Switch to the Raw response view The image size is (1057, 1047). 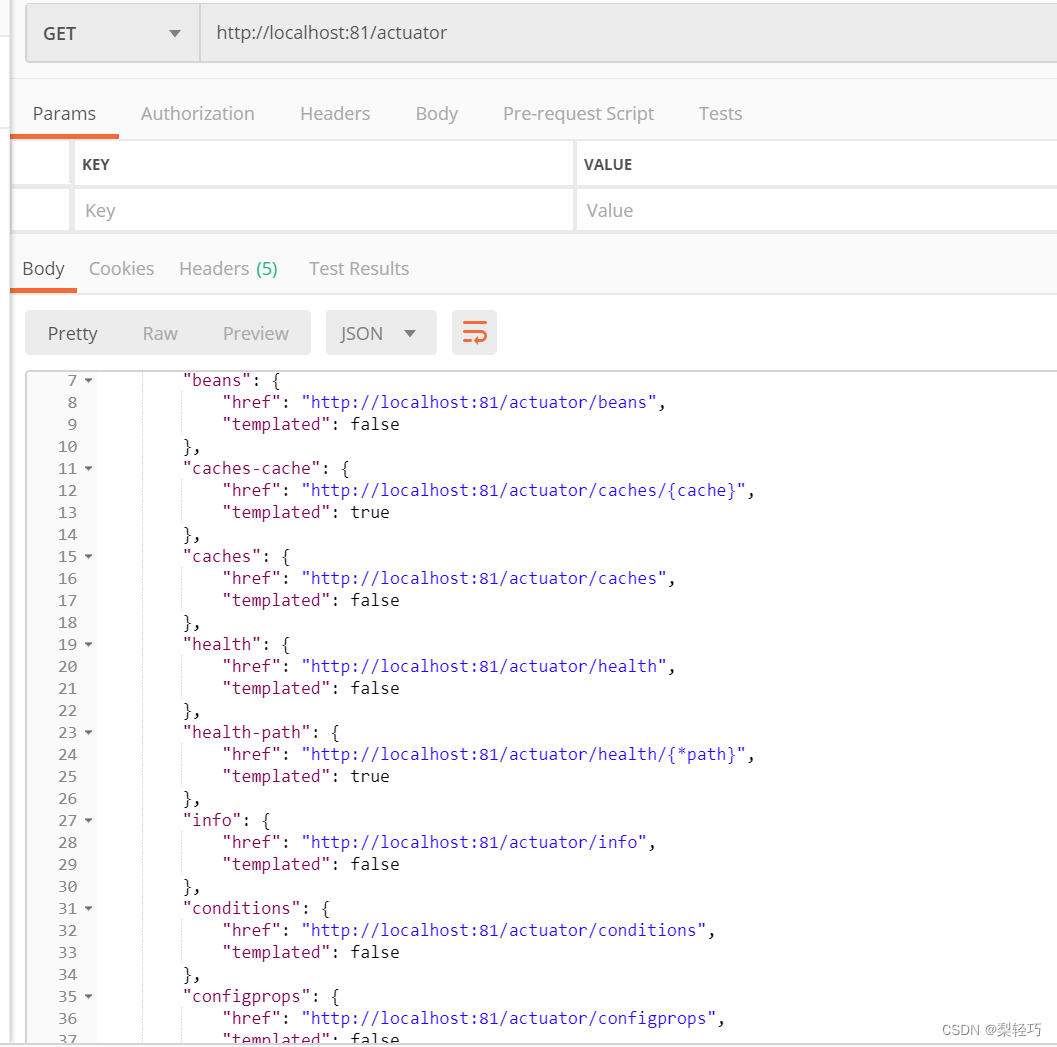(160, 332)
